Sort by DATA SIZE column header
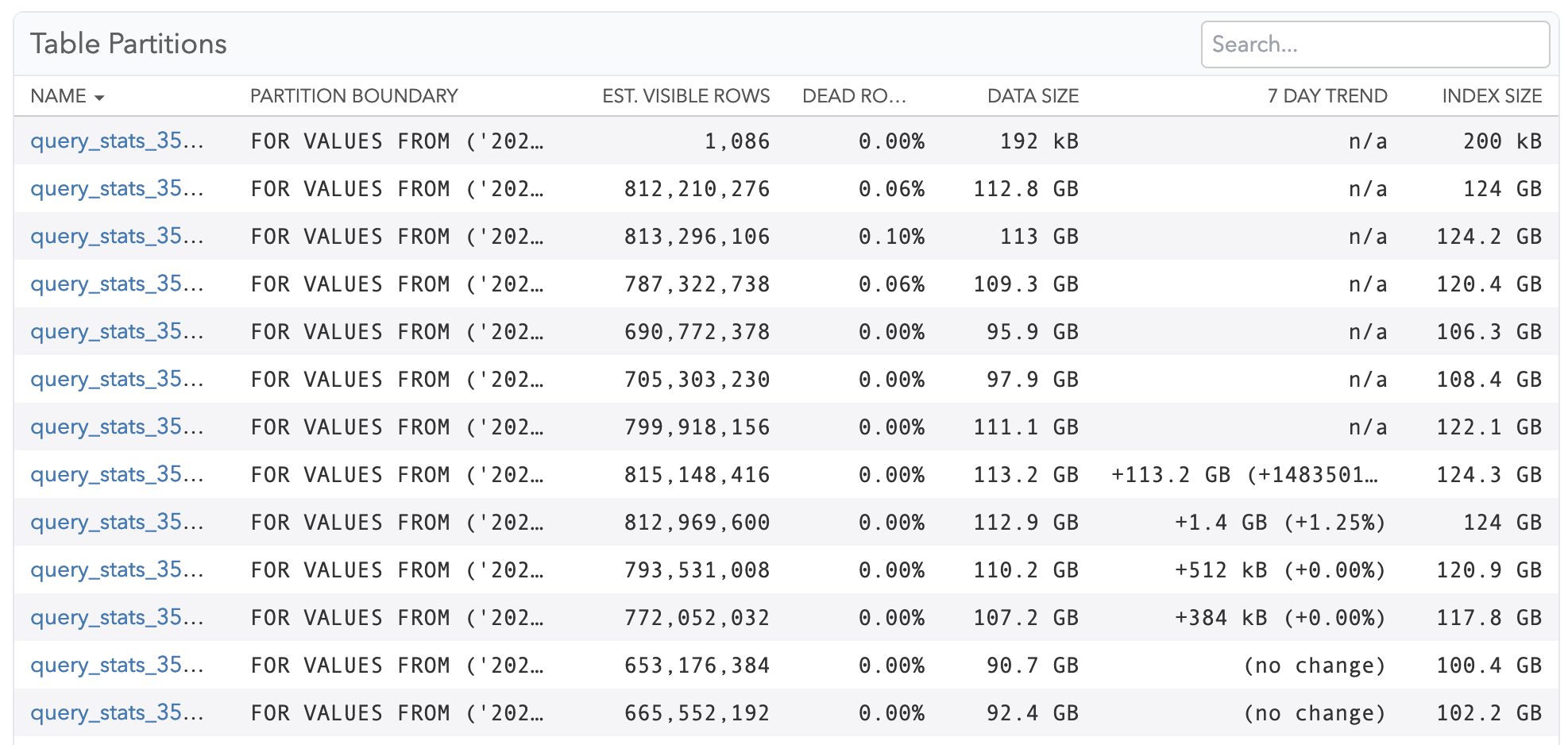 pyautogui.click(x=1033, y=96)
